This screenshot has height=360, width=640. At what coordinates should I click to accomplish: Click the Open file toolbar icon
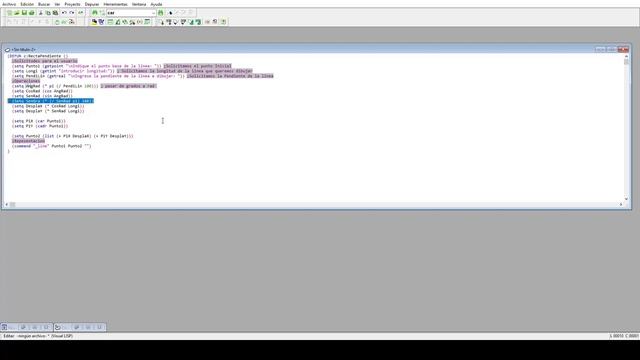click(x=17, y=13)
